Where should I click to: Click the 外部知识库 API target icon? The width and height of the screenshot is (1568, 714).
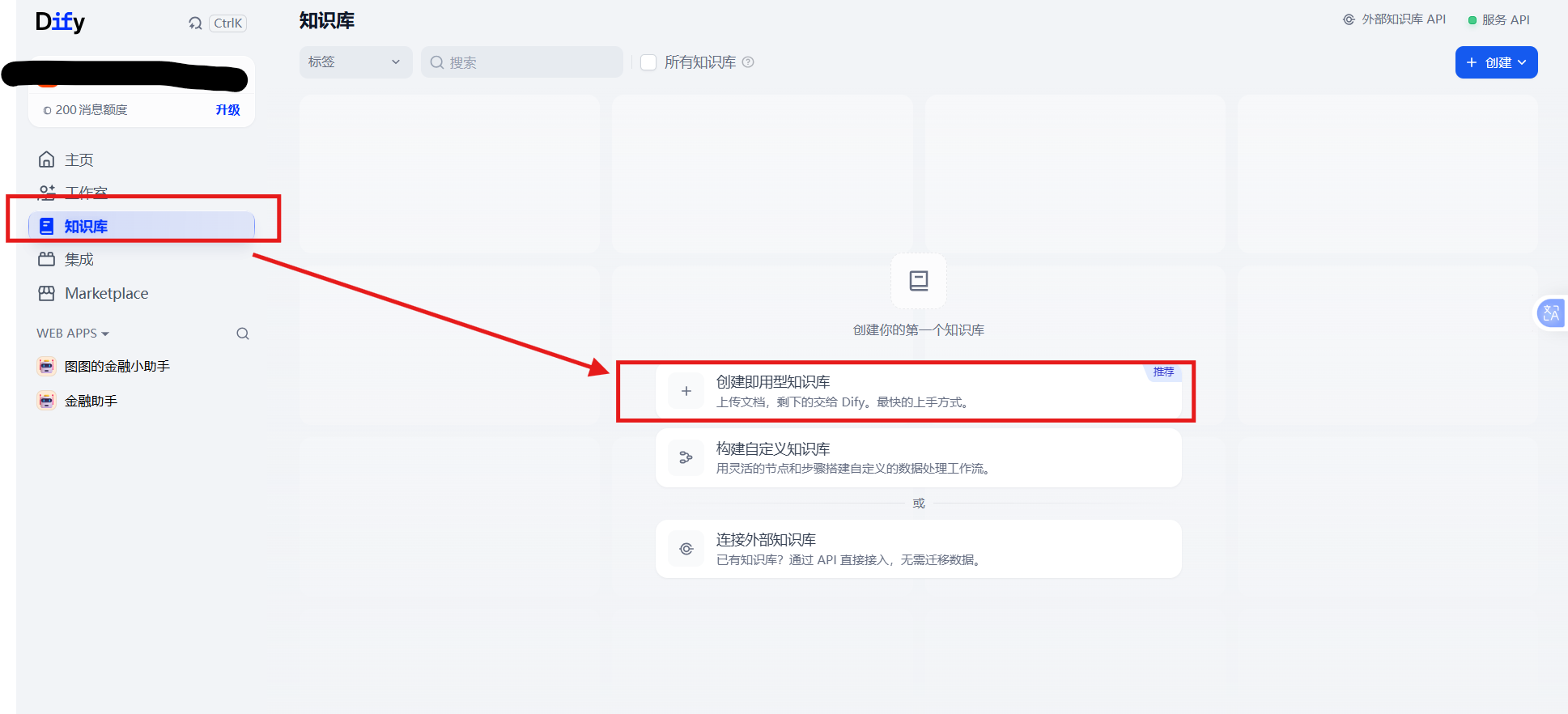1349,19
